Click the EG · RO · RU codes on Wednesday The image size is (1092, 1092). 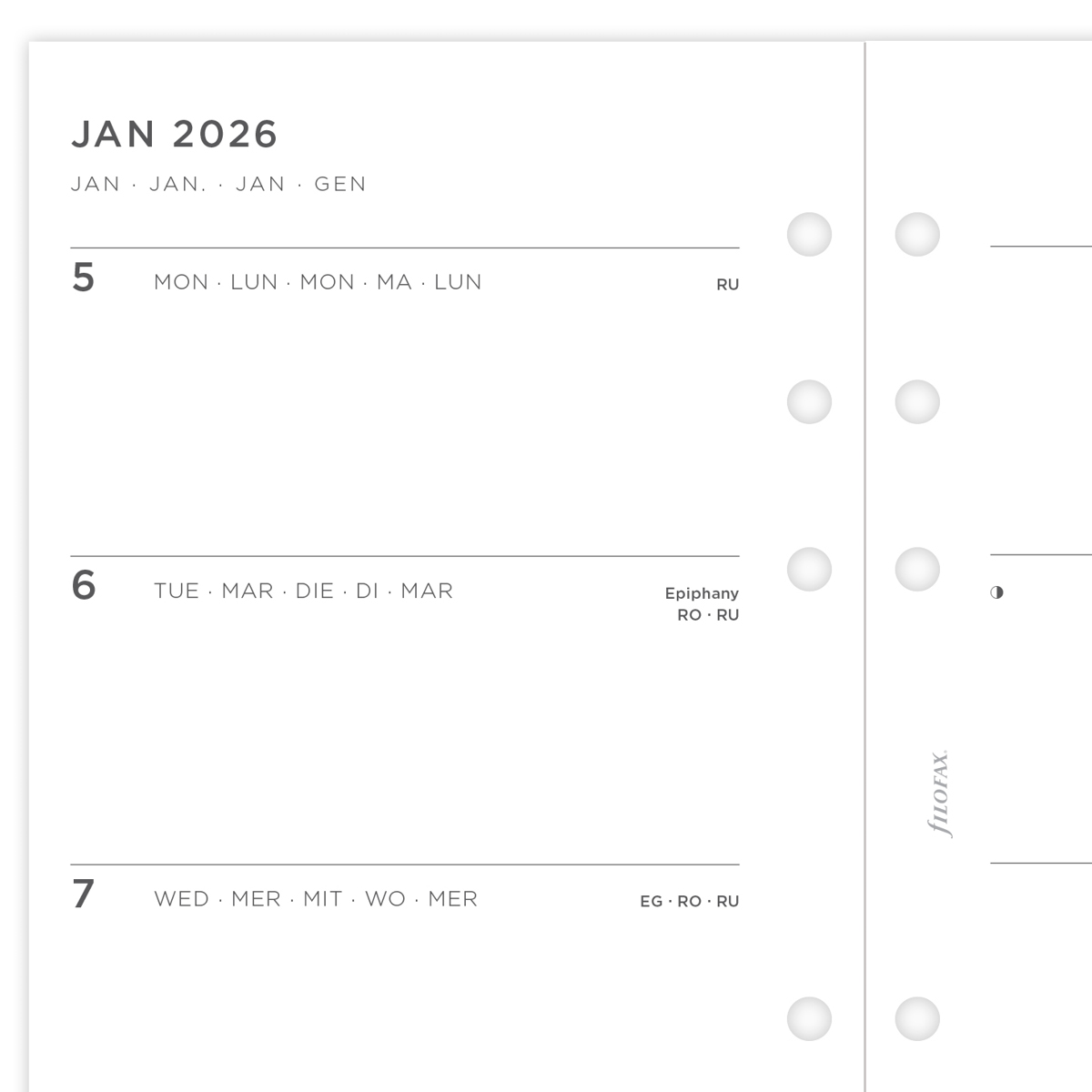coord(689,902)
